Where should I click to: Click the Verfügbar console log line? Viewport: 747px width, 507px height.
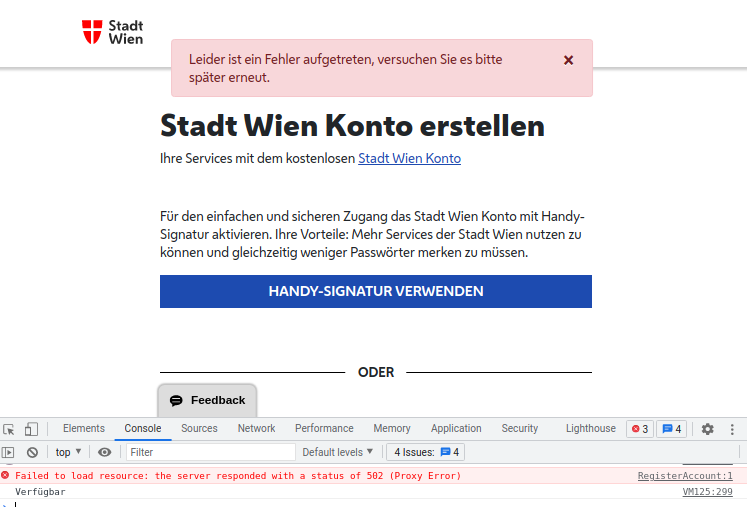click(x=40, y=492)
